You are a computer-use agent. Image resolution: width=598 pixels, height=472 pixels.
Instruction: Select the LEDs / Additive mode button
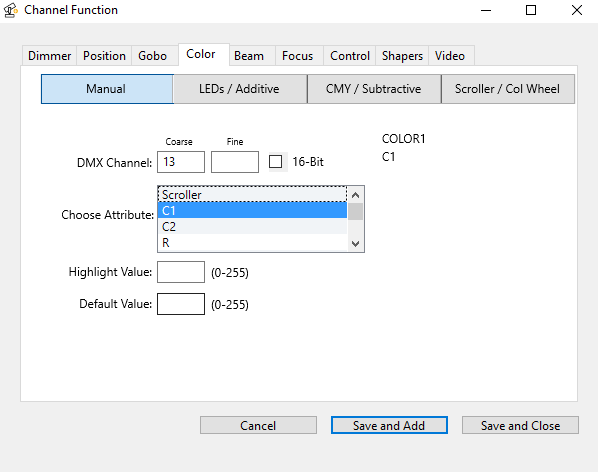(x=239, y=89)
